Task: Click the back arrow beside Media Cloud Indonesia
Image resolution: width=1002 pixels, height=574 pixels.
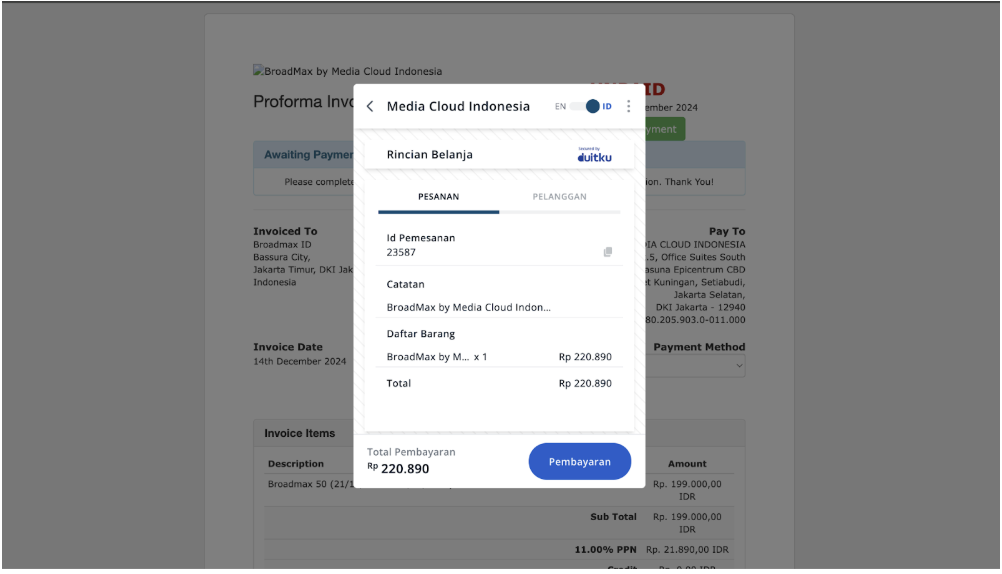Action: tap(370, 107)
